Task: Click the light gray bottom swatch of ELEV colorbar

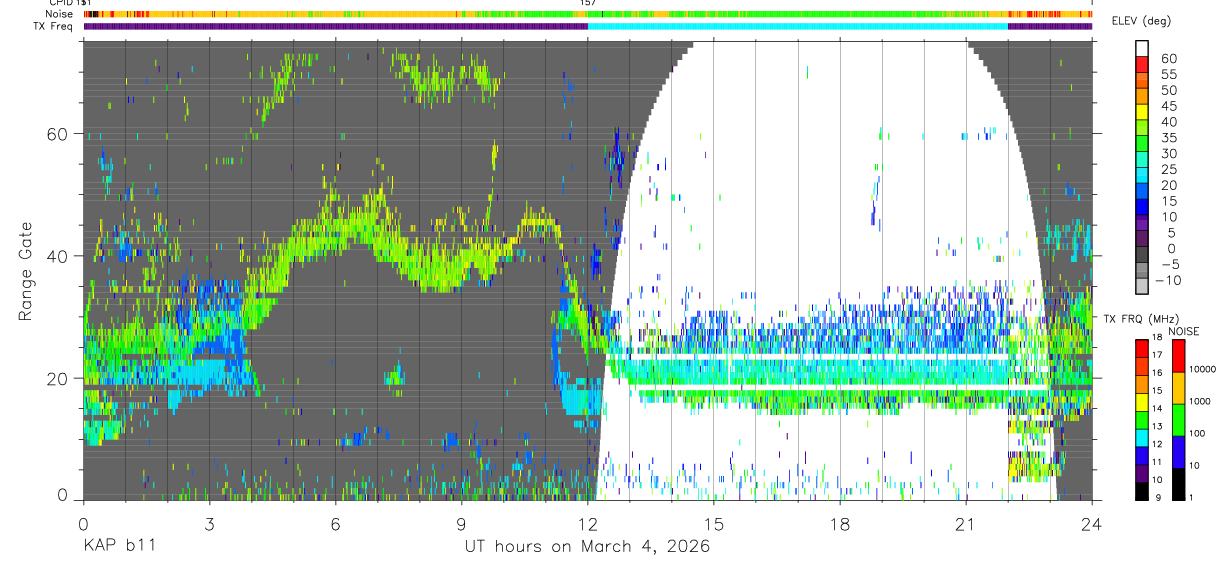Action: point(1141,287)
